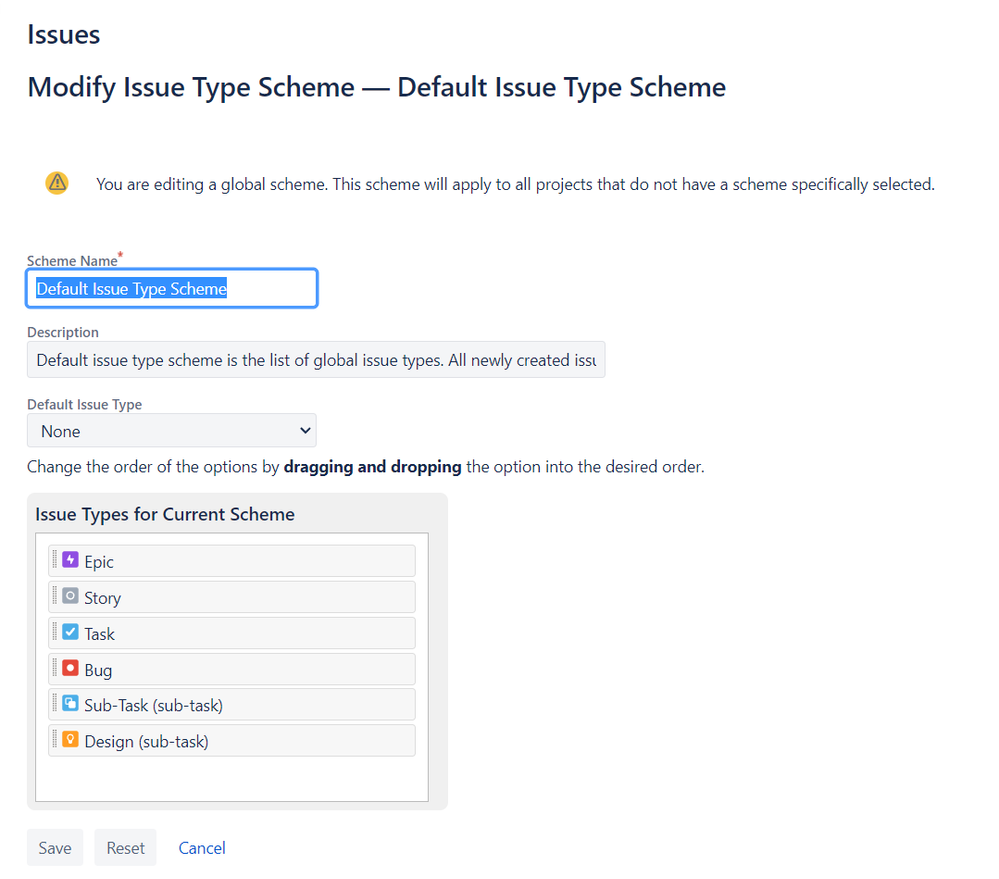Click the Sub-Task issue type icon
Screen dimensions: 999x879
click(x=70, y=704)
